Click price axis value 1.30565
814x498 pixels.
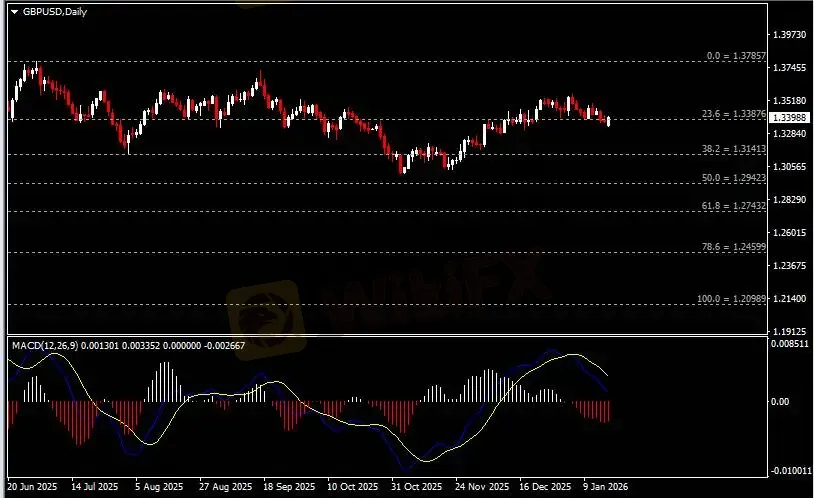tap(790, 167)
